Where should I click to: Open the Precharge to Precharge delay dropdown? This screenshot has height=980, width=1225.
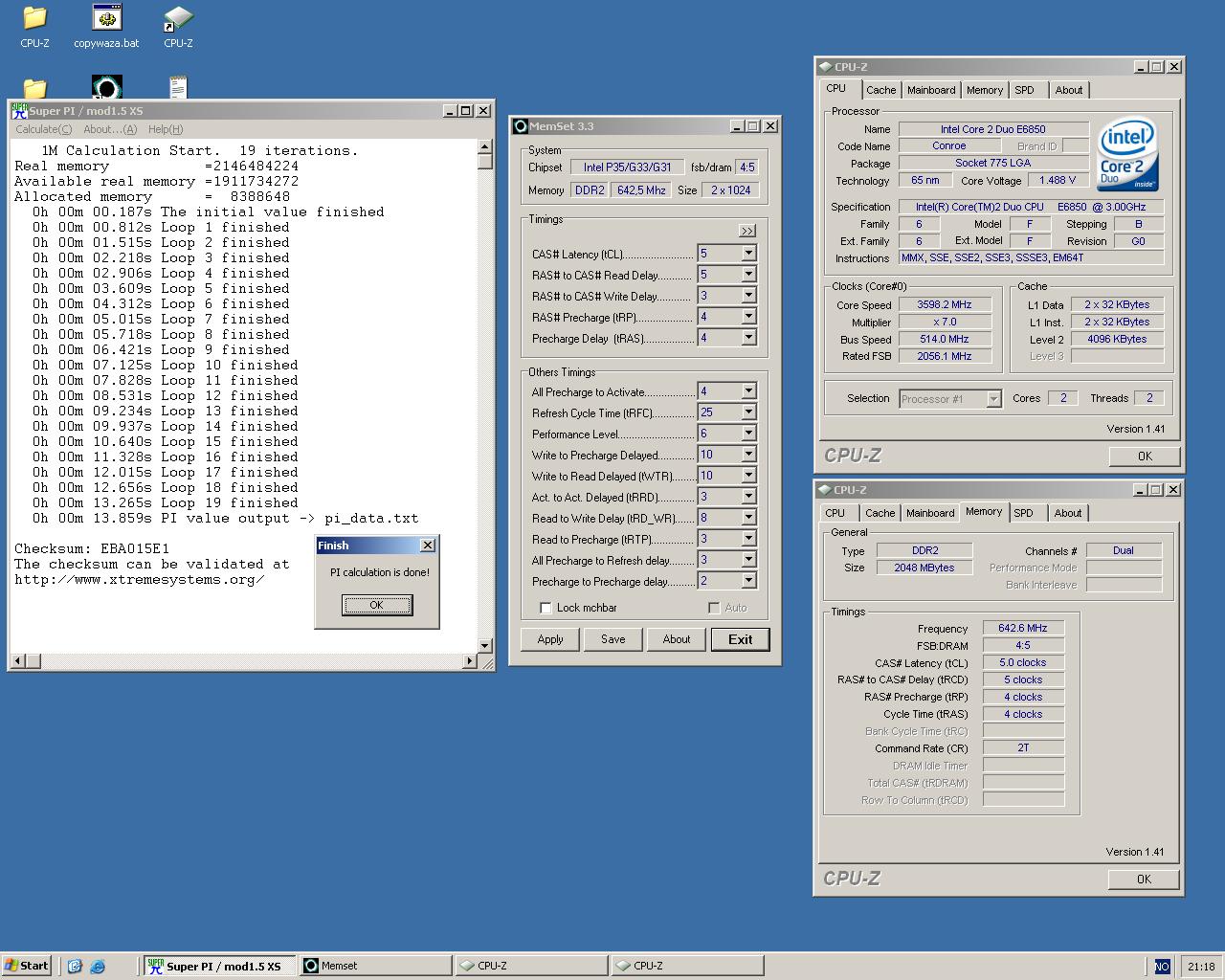(748, 581)
